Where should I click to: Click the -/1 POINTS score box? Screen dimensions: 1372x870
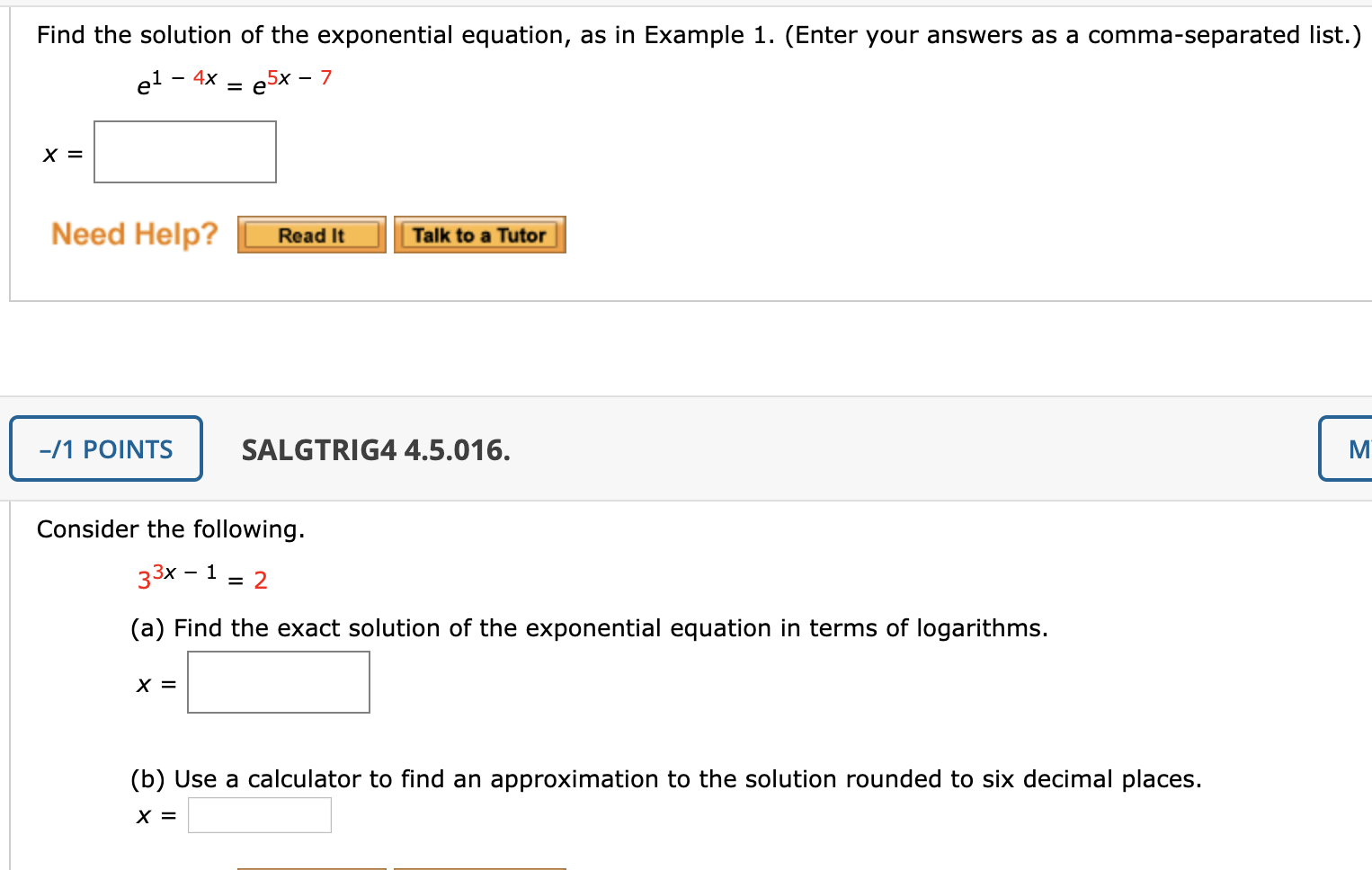[105, 448]
